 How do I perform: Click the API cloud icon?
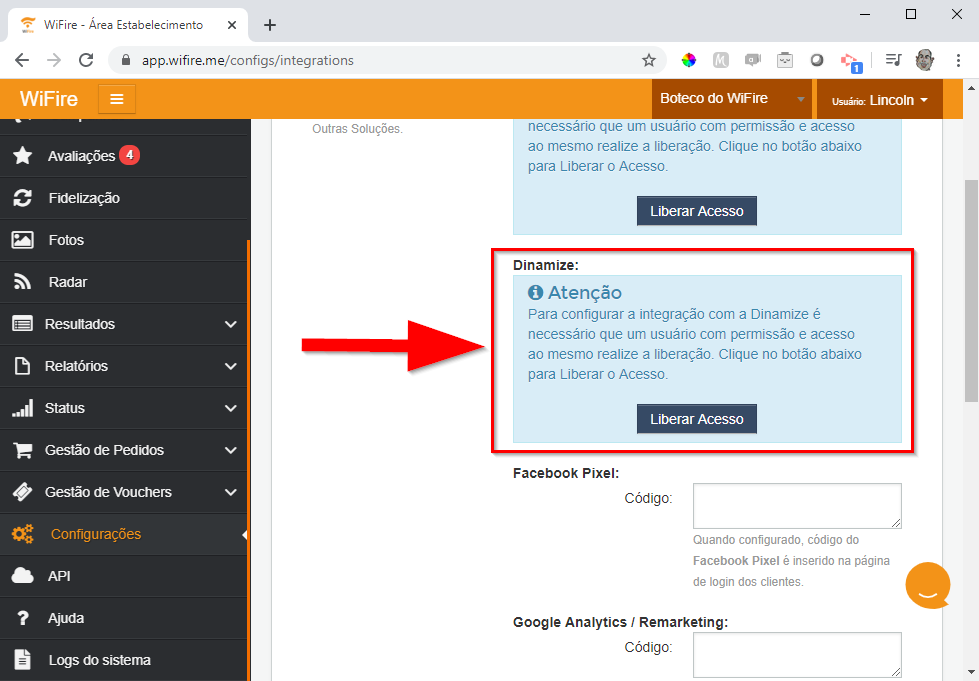[22, 576]
